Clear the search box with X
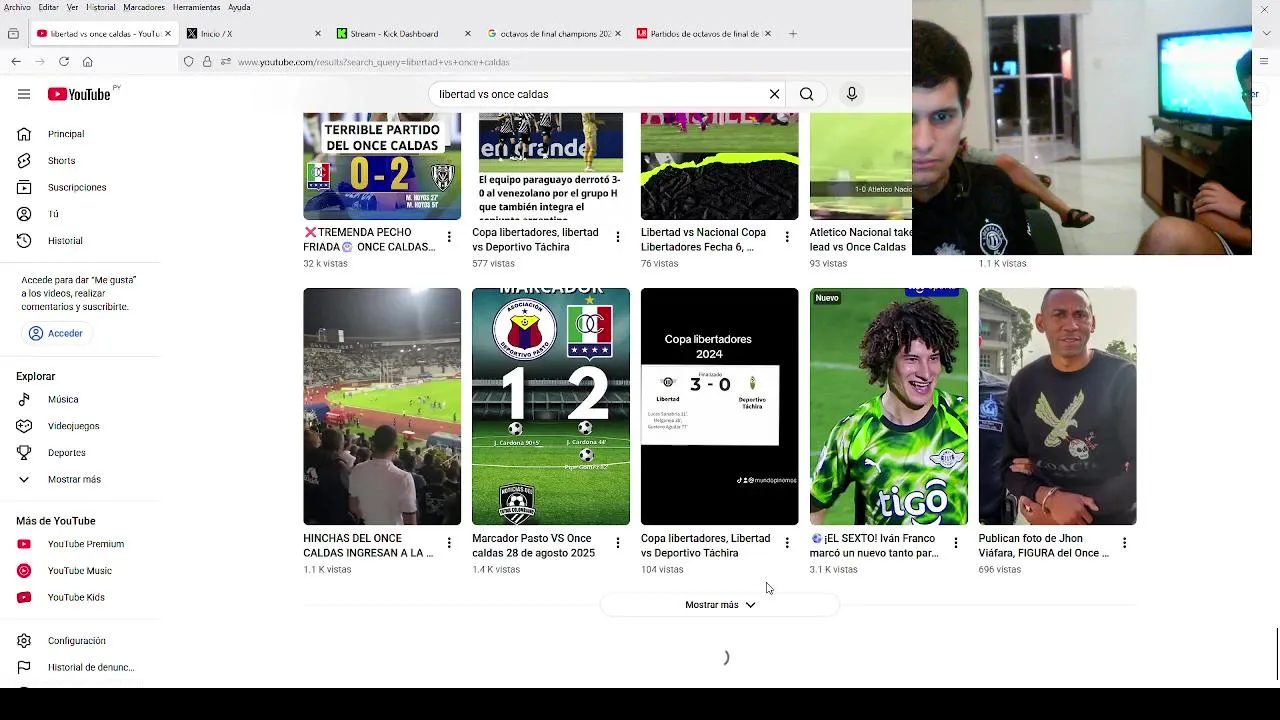1280x720 pixels. [774, 94]
